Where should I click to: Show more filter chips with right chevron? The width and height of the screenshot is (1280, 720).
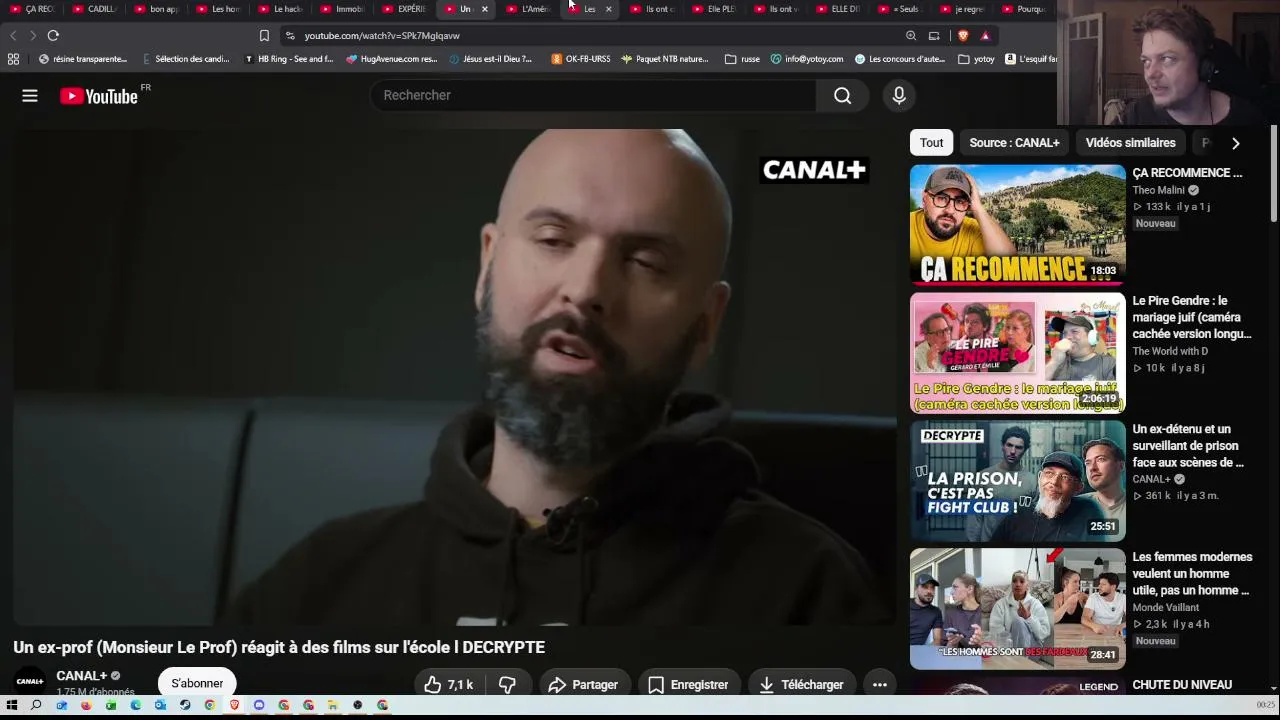[x=1236, y=143]
